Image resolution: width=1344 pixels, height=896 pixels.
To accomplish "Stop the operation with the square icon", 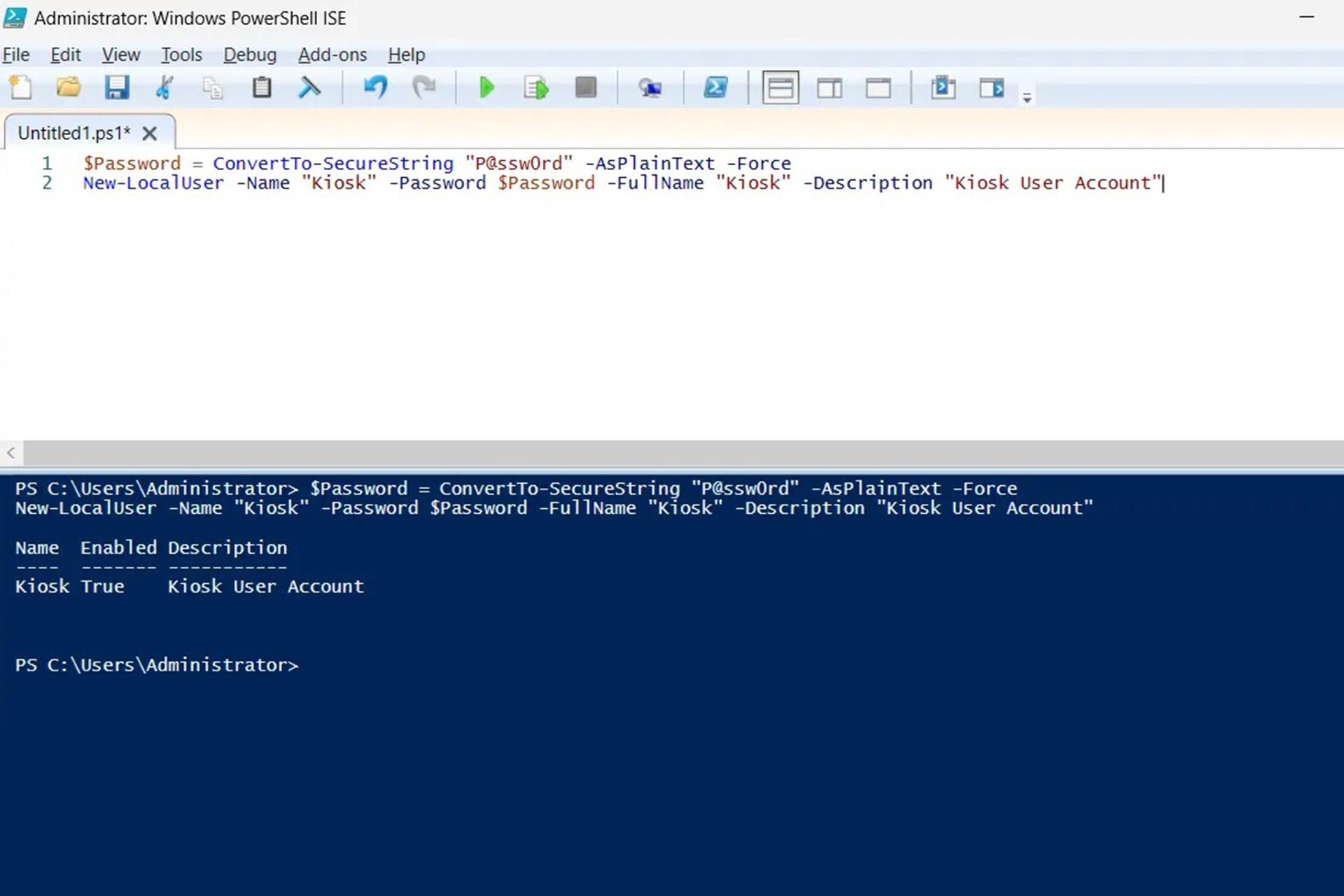I will point(586,87).
